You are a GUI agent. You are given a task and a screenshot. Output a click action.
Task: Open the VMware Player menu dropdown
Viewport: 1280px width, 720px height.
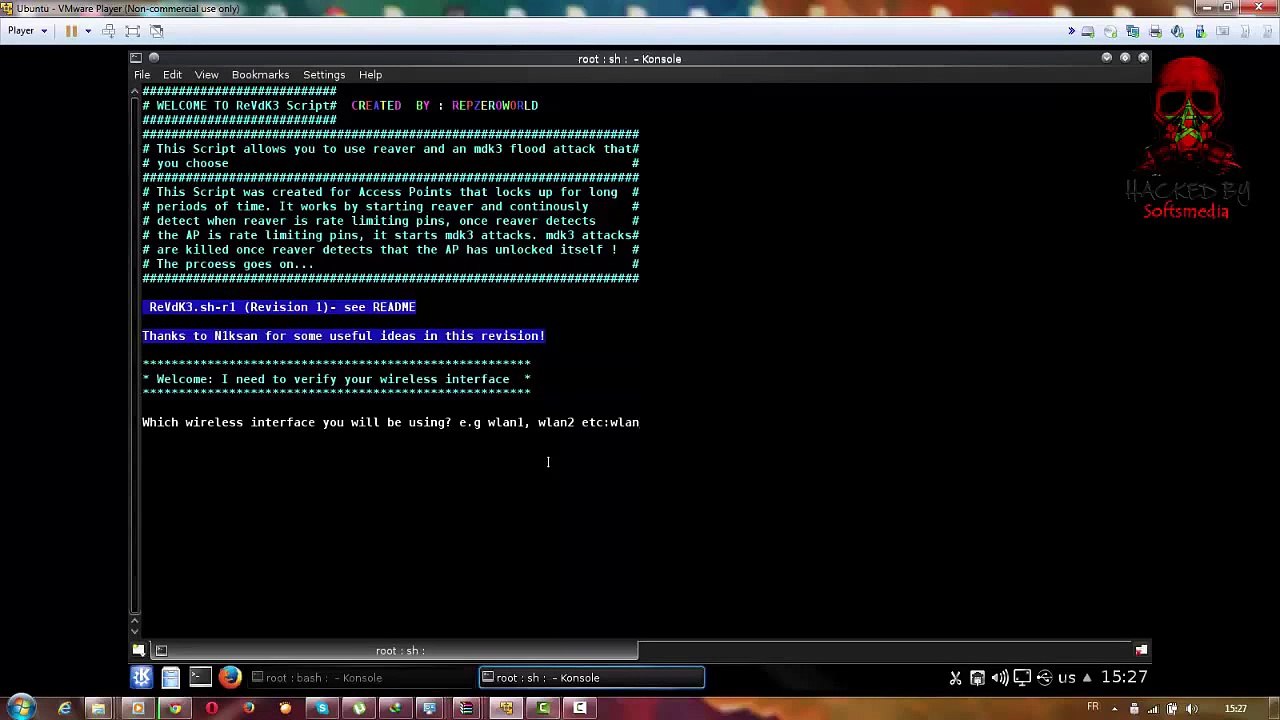click(x=27, y=31)
